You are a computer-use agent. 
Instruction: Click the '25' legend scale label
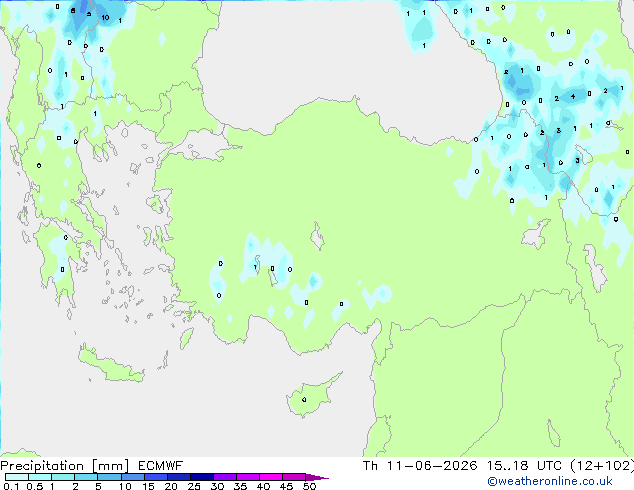pyautogui.click(x=194, y=486)
